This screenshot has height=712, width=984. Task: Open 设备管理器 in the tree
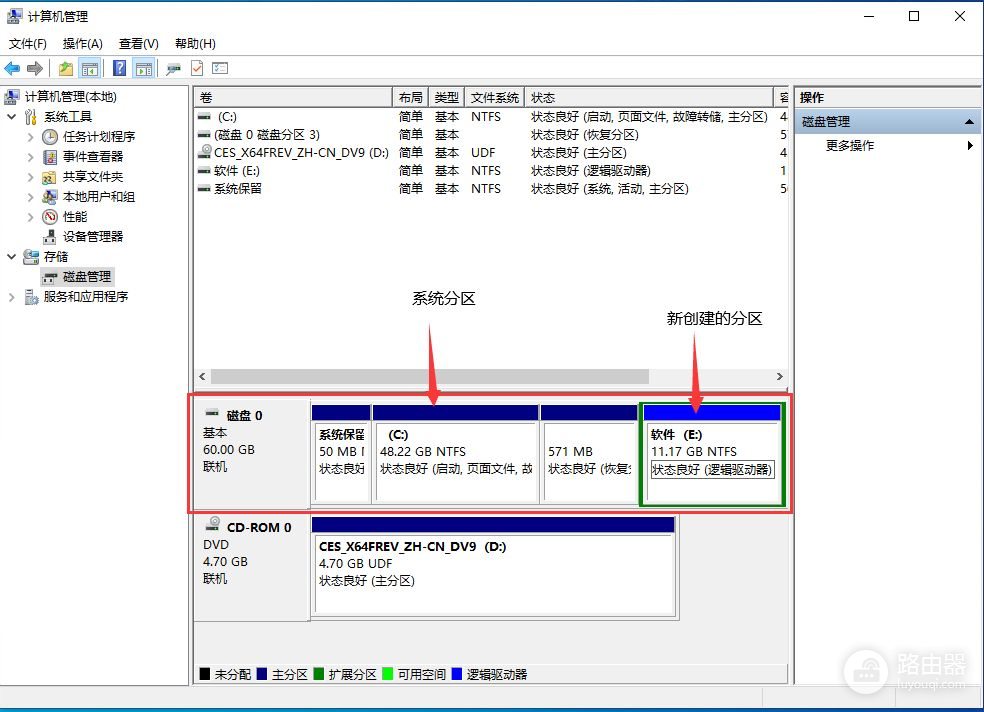pyautogui.click(x=92, y=237)
